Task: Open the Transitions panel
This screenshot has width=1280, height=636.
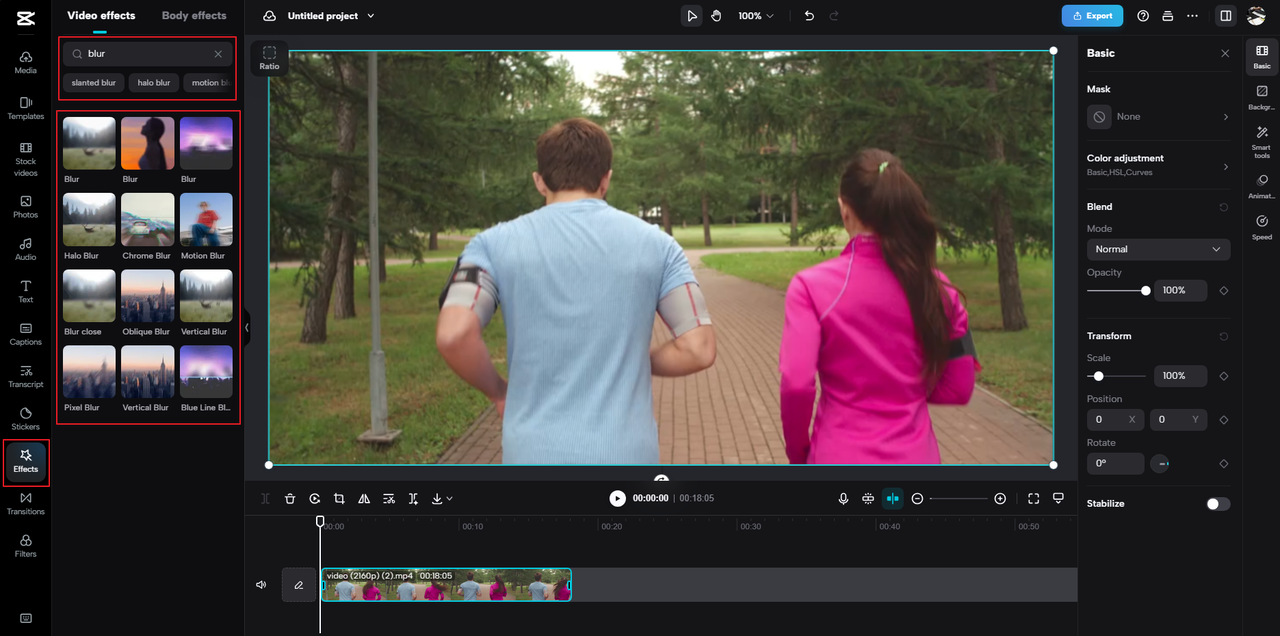Action: coord(26,503)
